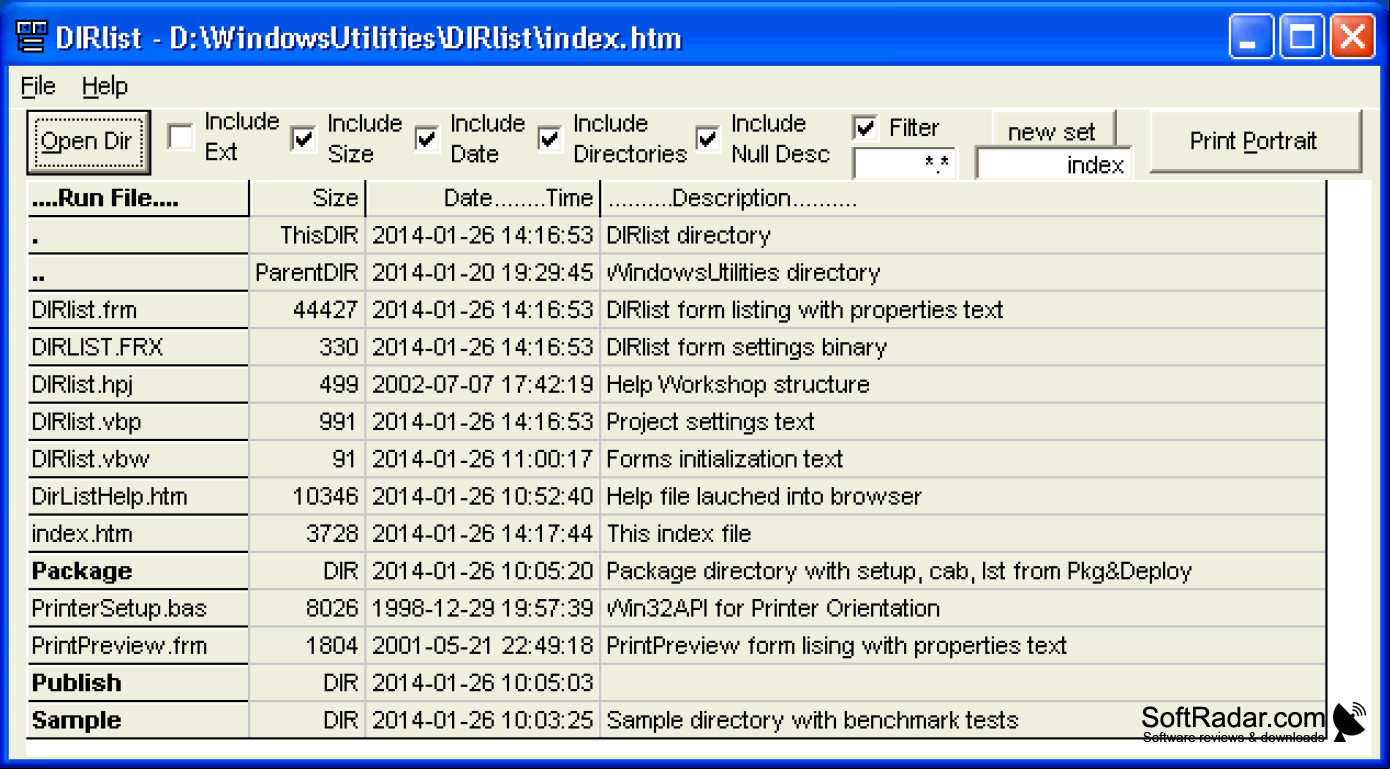Select the Package directory entry

tap(138, 571)
